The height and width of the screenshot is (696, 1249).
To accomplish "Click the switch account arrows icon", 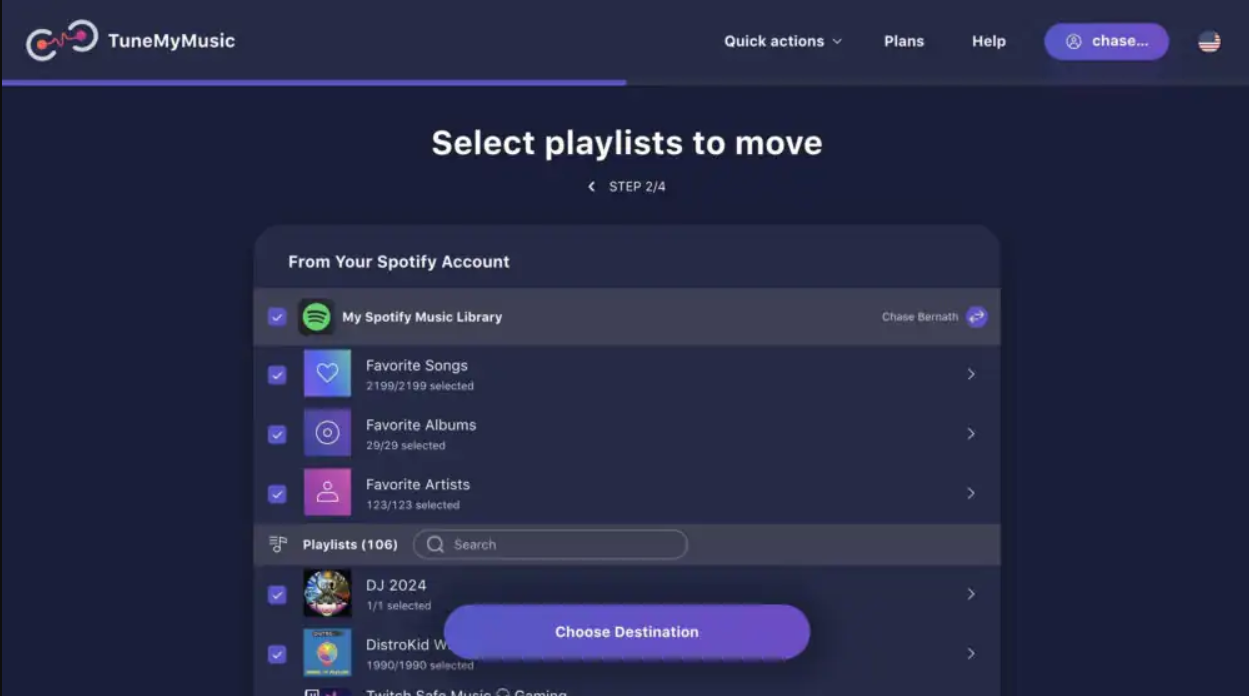I will click(977, 317).
